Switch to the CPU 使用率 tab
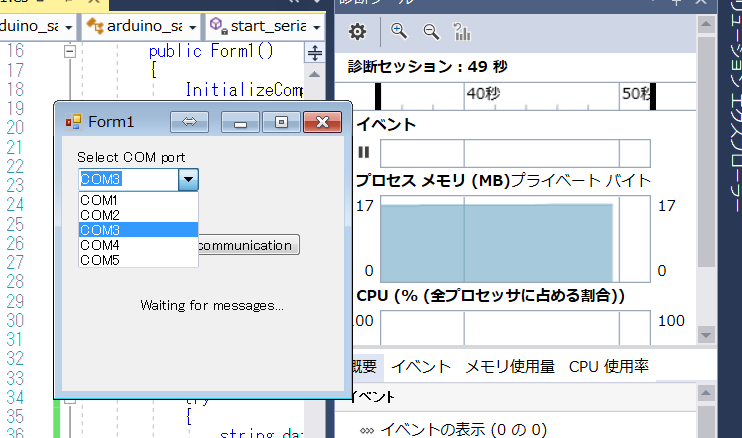 609,367
